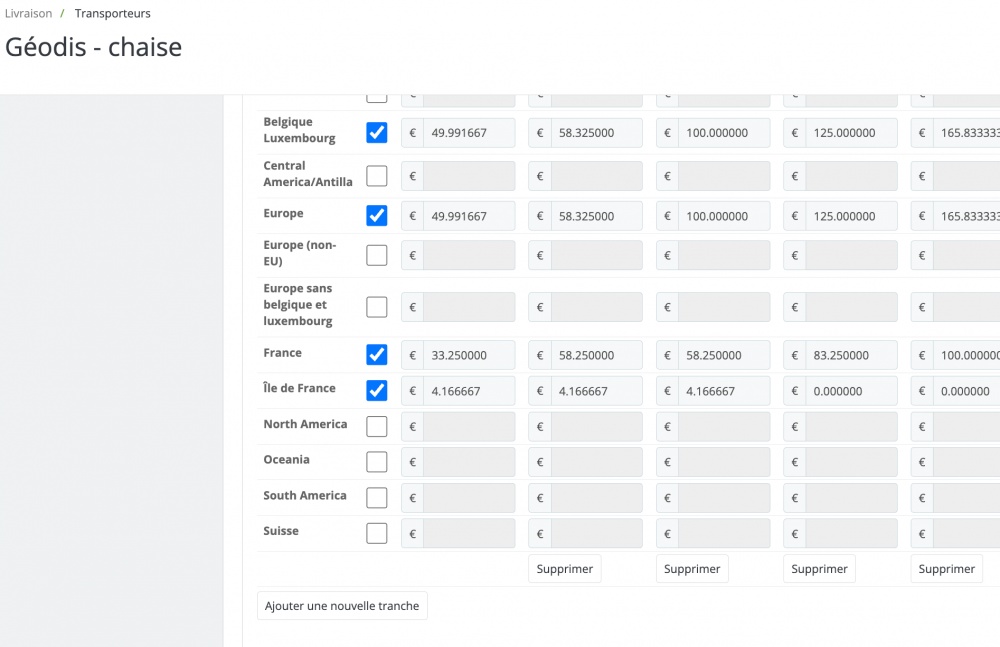The image size is (1000, 647).
Task: Click the leftmost Supprimer button
Action: (565, 569)
